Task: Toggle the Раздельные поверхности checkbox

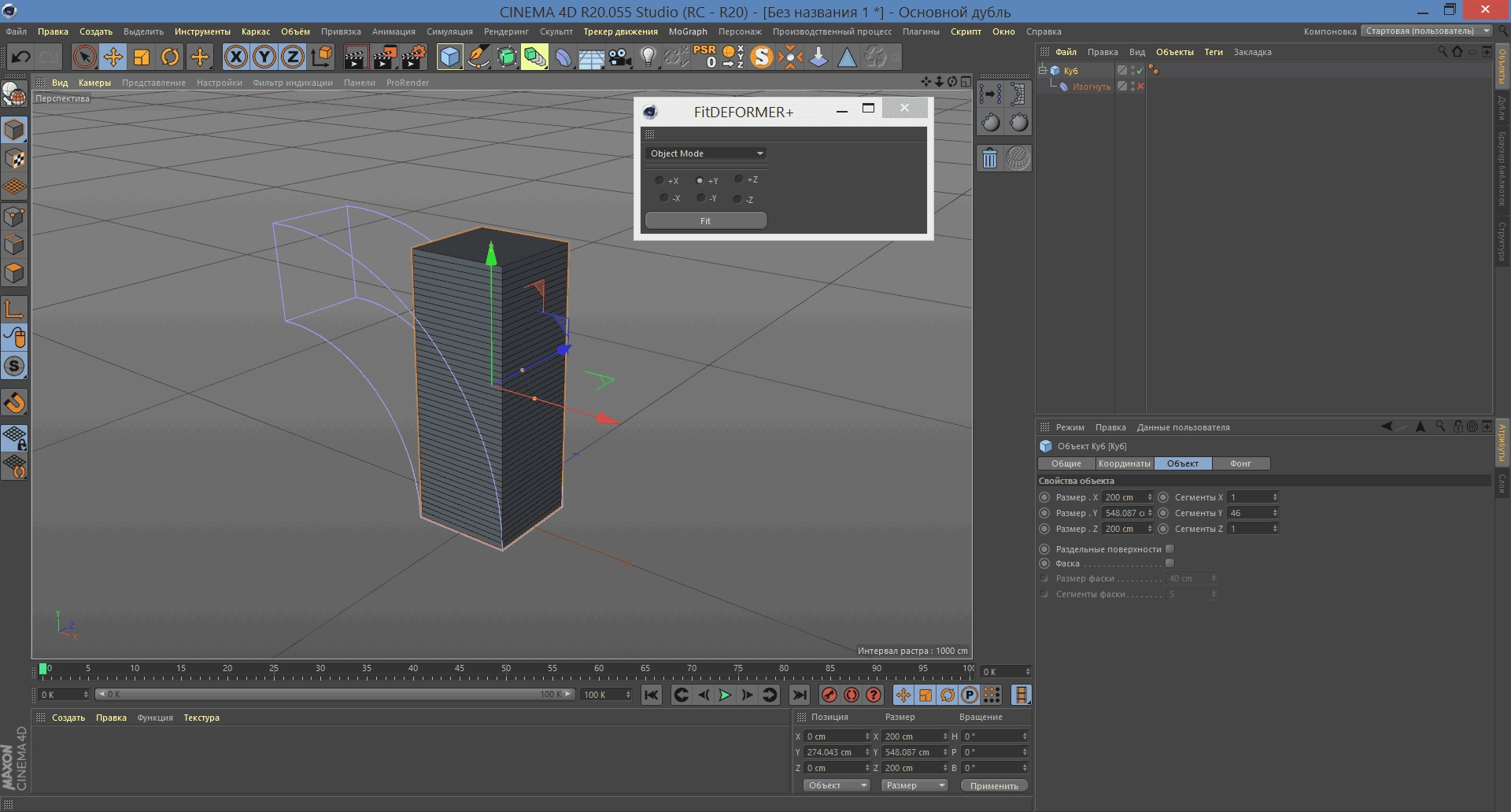Action: [1169, 549]
